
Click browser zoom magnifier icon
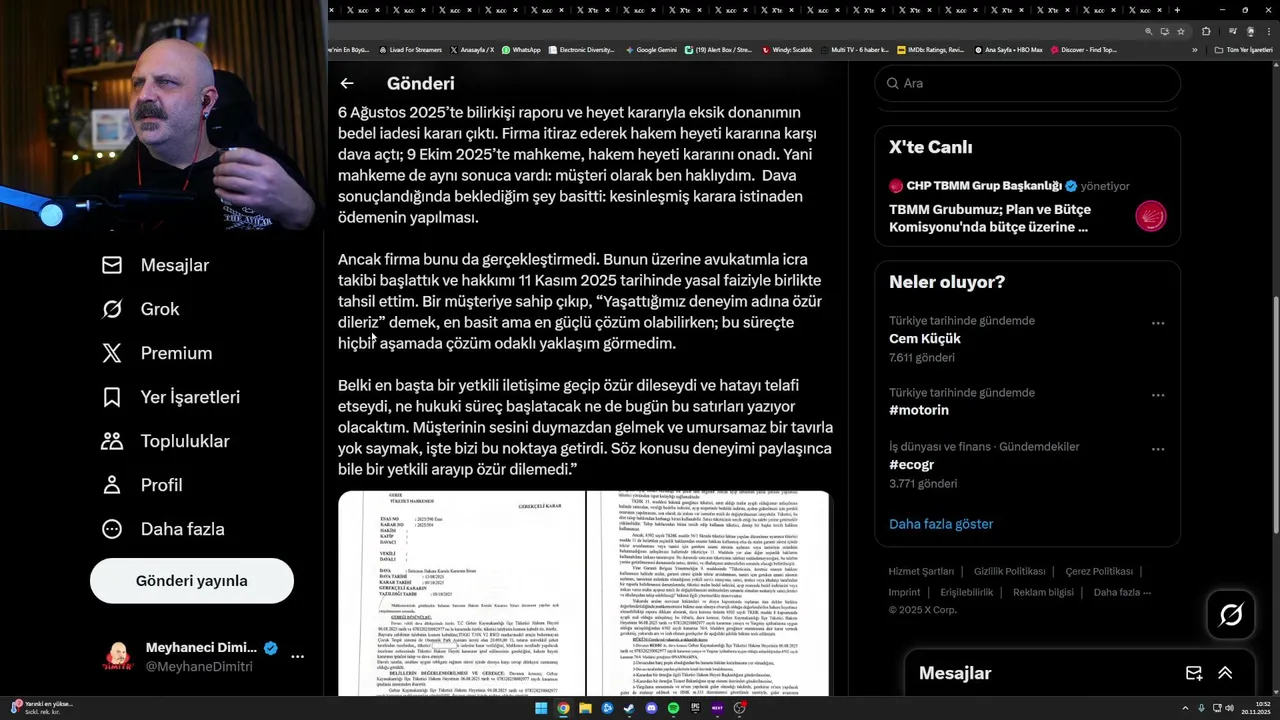point(1149,31)
